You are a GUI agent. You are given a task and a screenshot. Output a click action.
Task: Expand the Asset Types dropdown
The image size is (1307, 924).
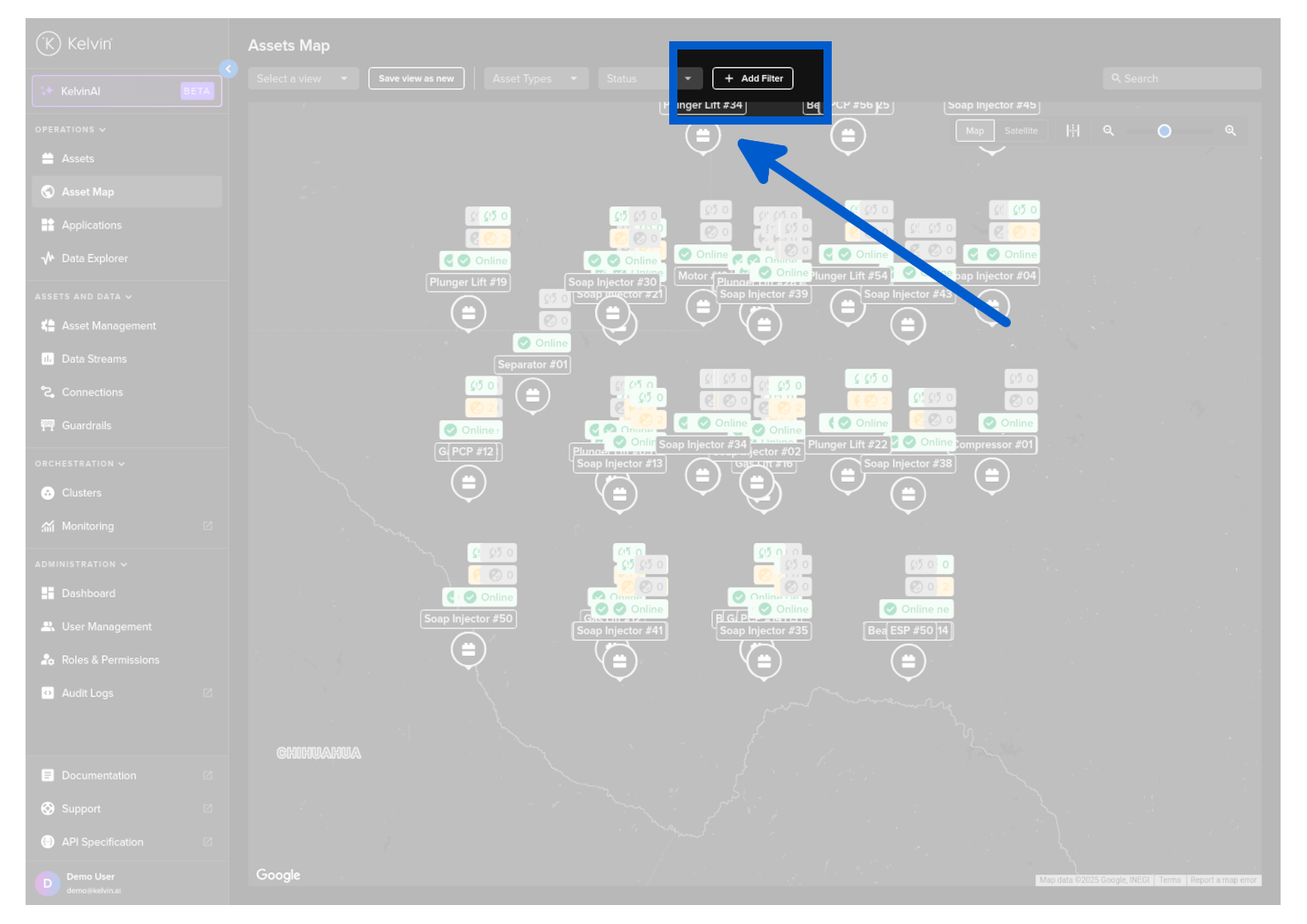tap(536, 78)
